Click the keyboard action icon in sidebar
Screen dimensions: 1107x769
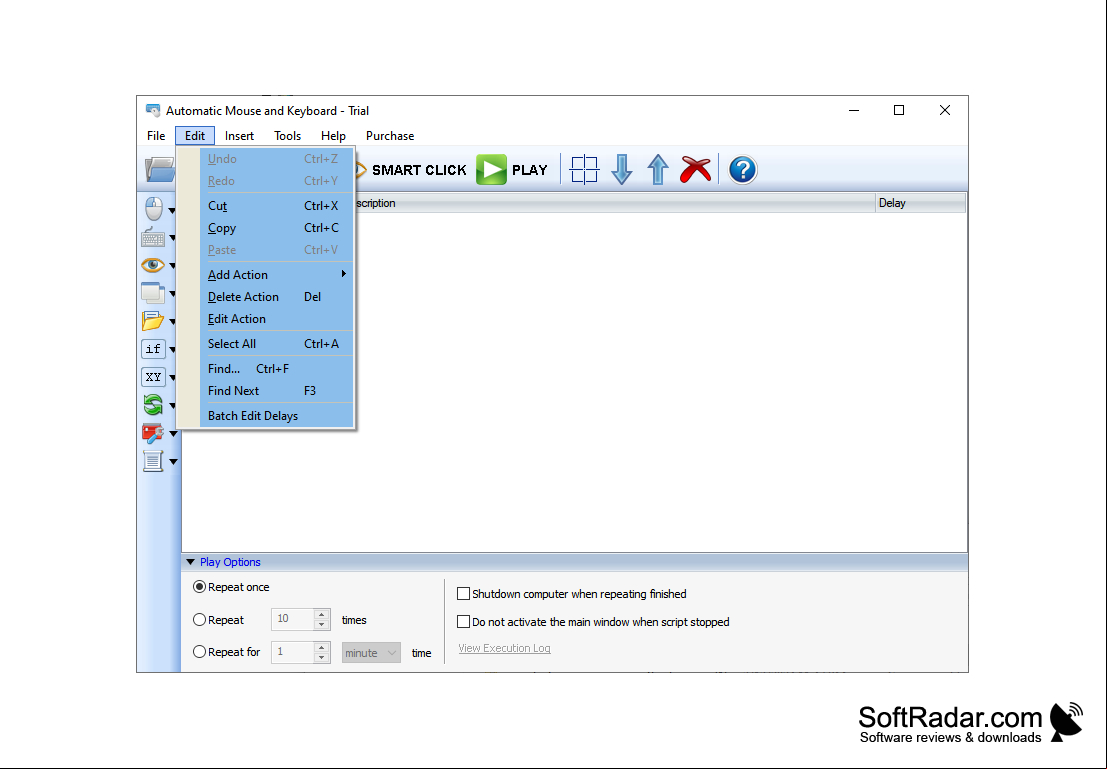coord(153,237)
